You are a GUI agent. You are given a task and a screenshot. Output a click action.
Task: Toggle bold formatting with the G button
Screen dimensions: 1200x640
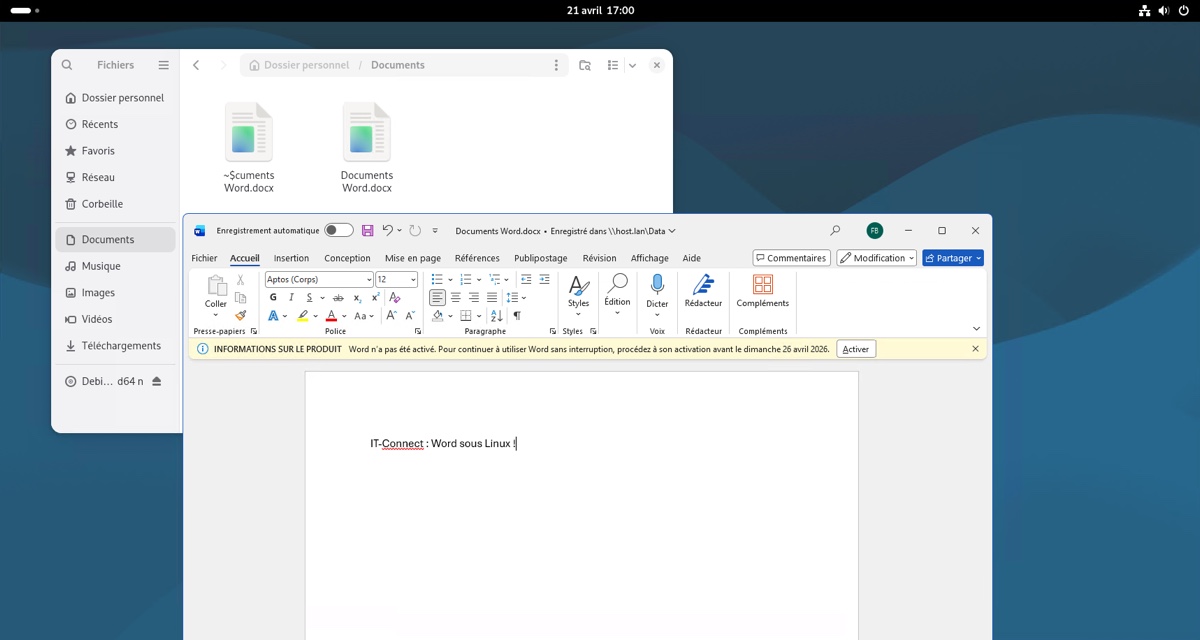[273, 298]
